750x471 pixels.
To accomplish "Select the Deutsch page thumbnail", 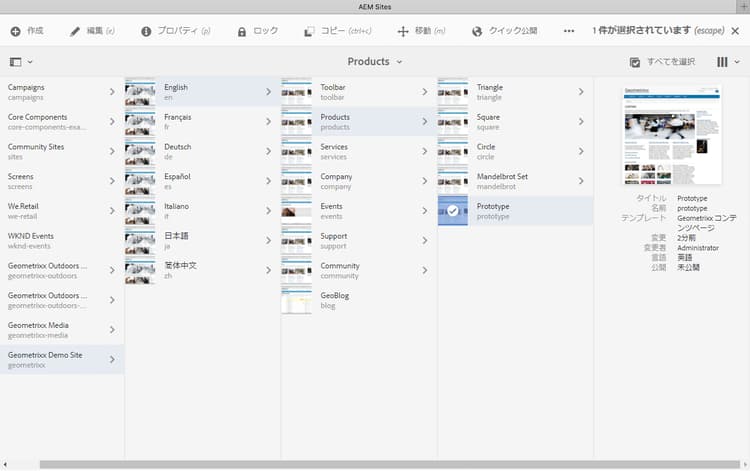I will pyautogui.click(x=140, y=151).
